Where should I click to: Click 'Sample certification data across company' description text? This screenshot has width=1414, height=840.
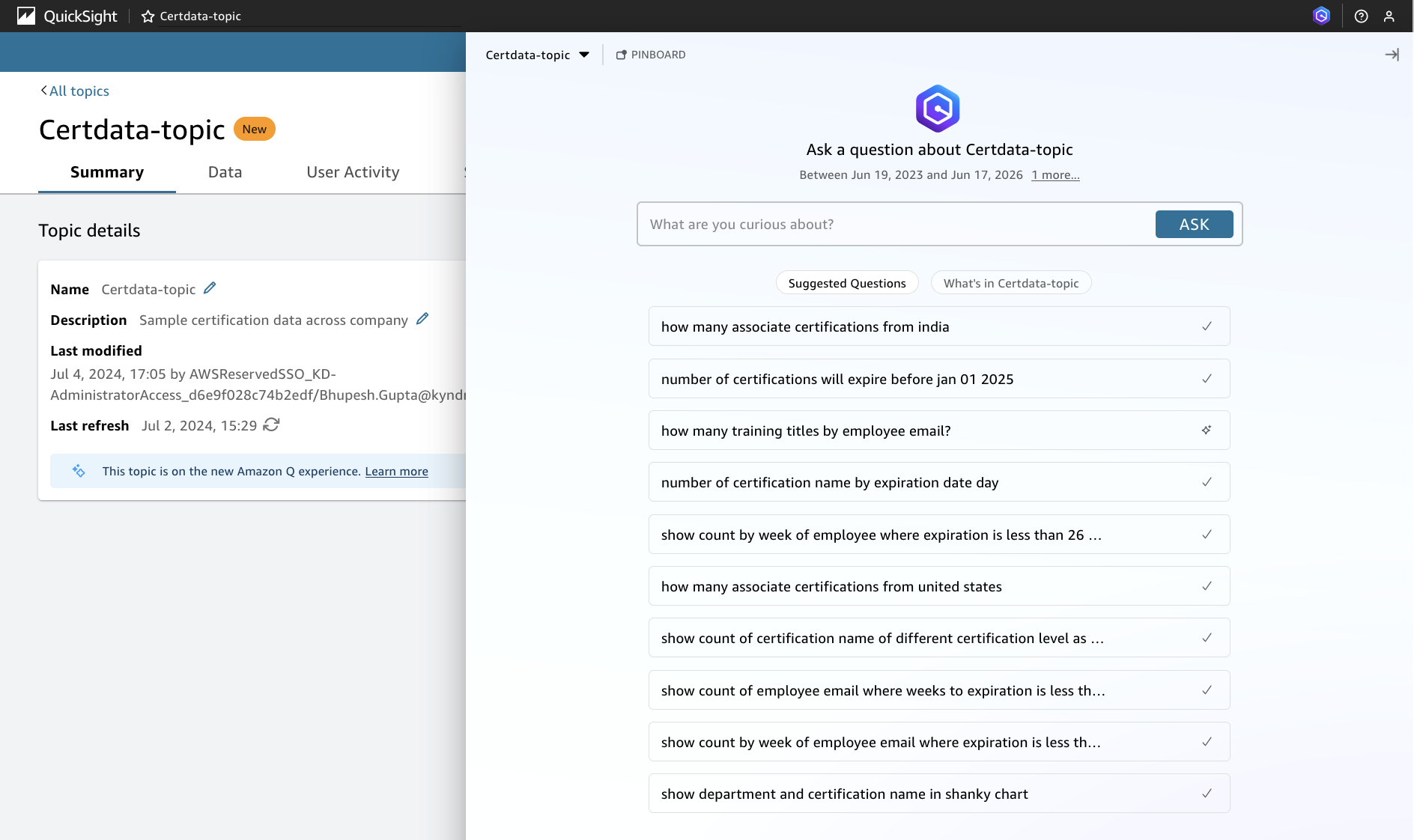(273, 320)
